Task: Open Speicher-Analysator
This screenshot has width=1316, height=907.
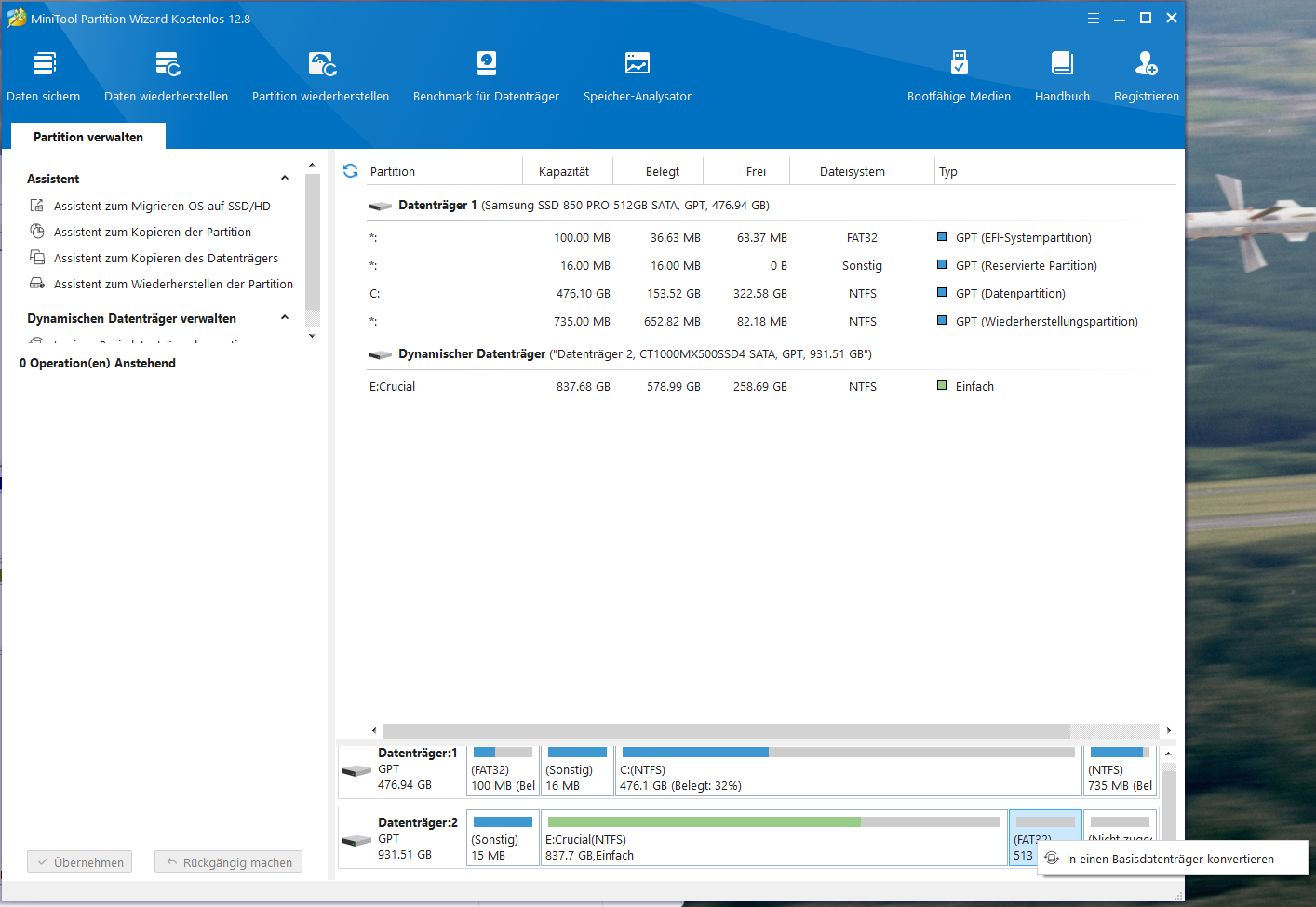Action: click(638, 76)
